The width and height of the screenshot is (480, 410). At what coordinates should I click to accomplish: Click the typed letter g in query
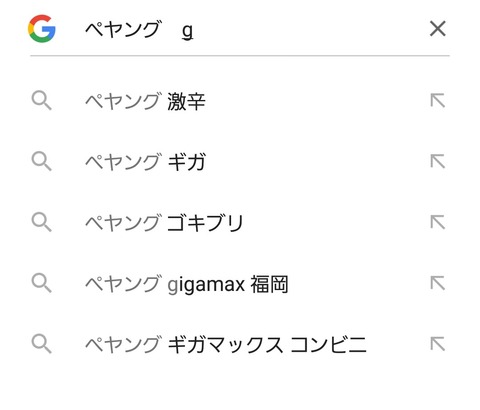coord(188,32)
